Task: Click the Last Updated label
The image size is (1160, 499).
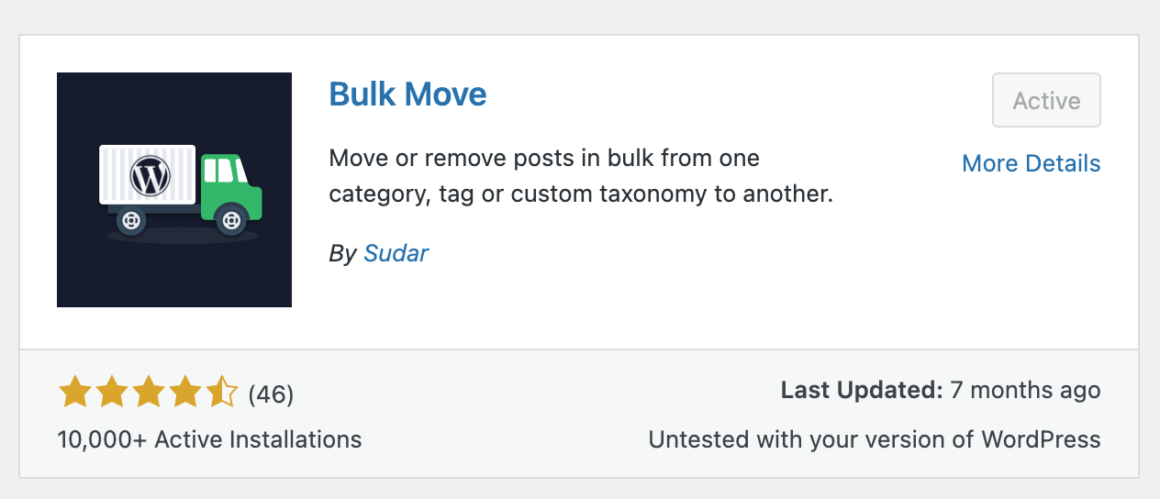Action: click(861, 390)
